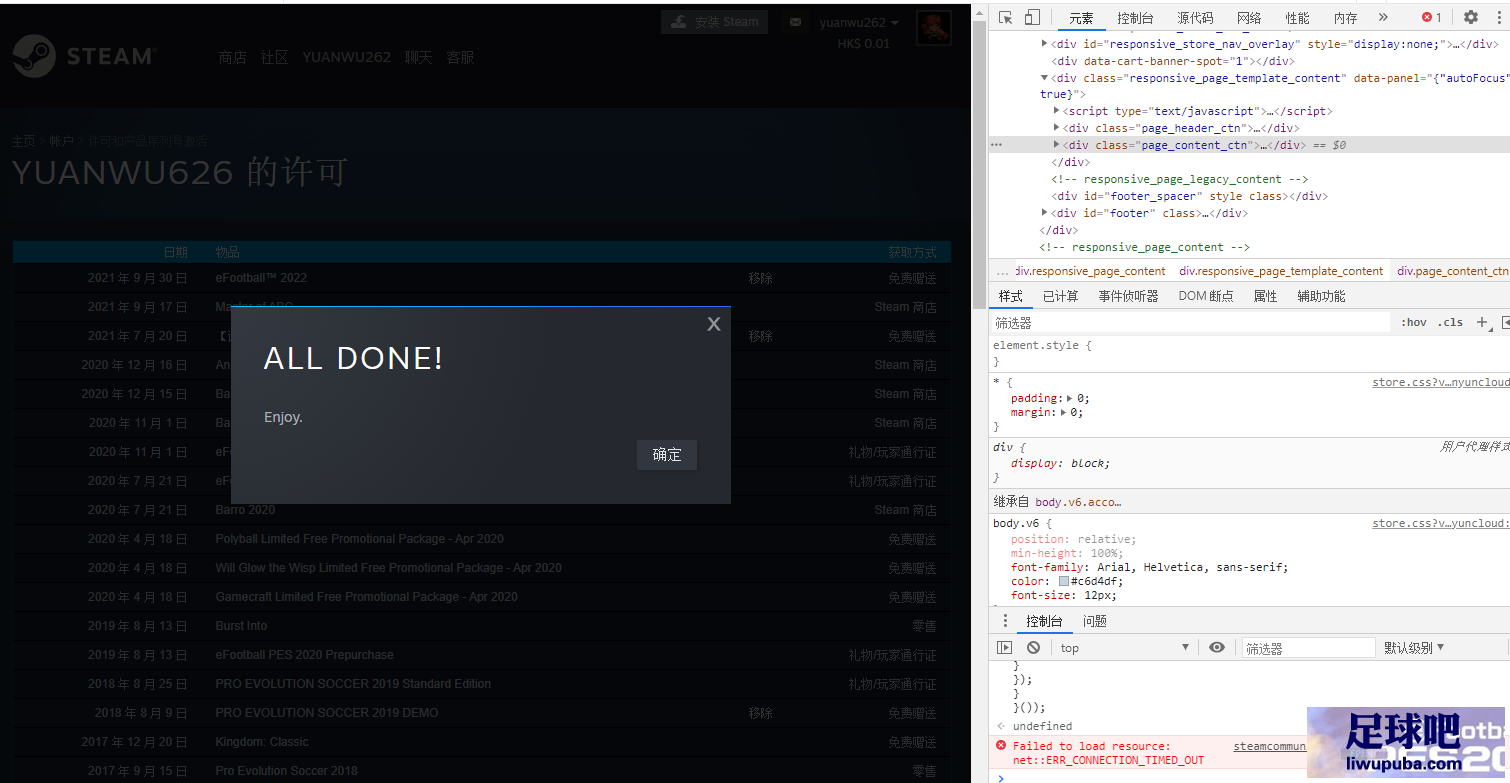This screenshot has width=1510, height=783.
Task: Toggle the device toolbar icon in DevTools
Action: pos(1033,17)
